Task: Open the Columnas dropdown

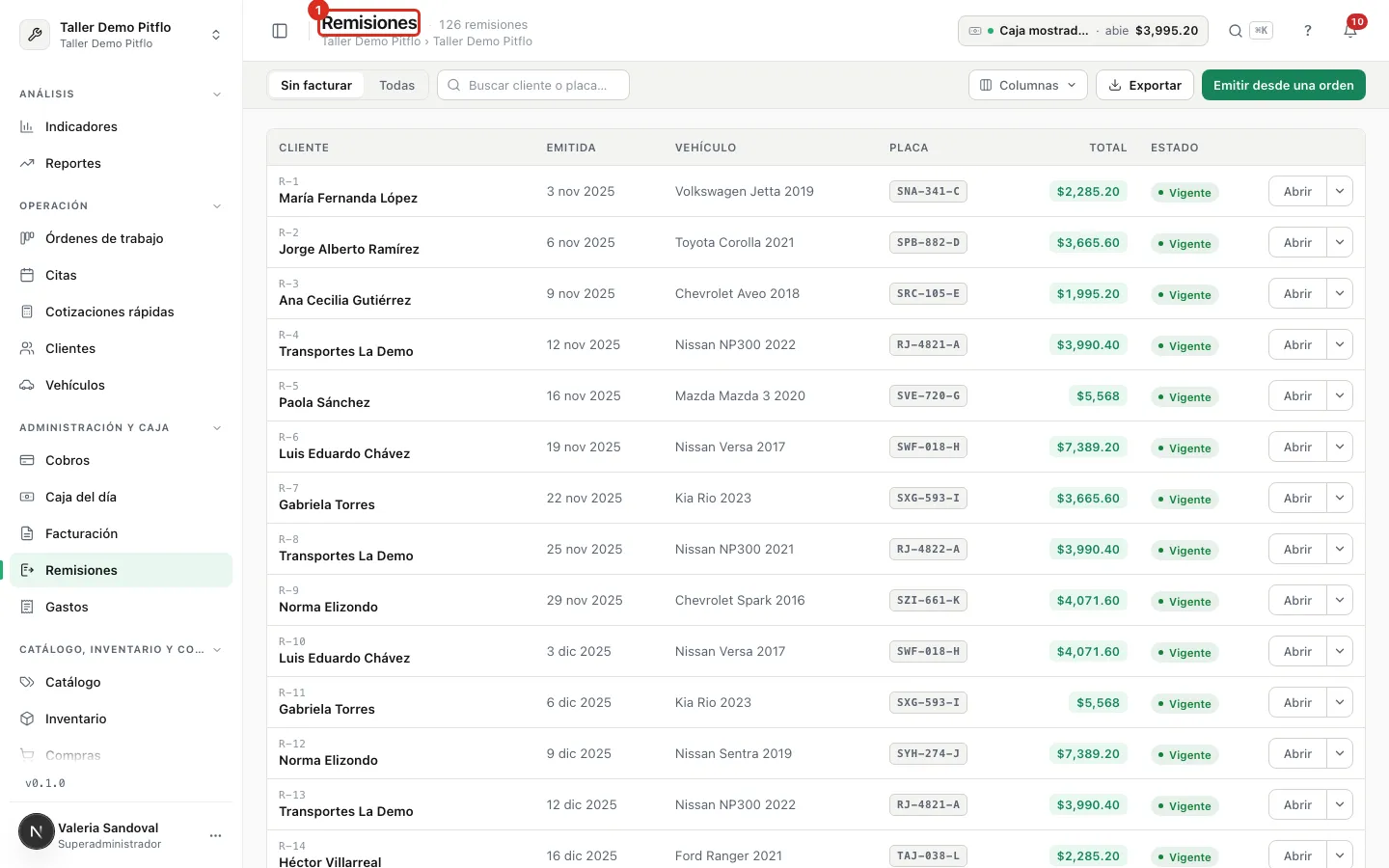Action: tap(1028, 85)
